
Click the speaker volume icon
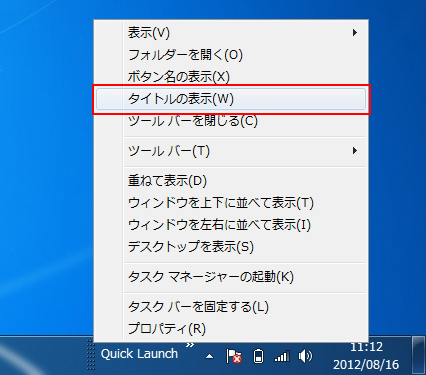[x=305, y=356]
